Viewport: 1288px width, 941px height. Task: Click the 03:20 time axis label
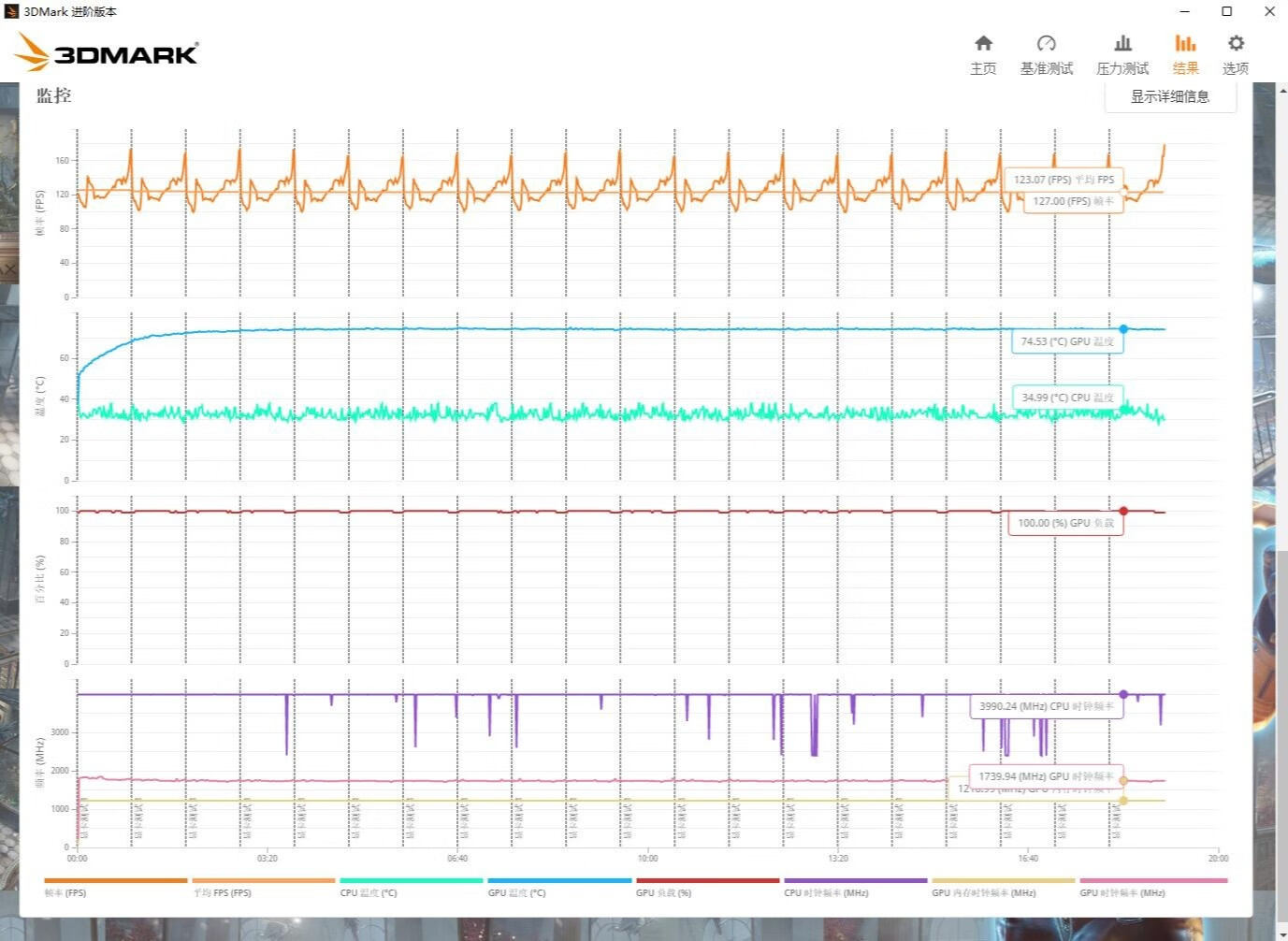[x=268, y=858]
